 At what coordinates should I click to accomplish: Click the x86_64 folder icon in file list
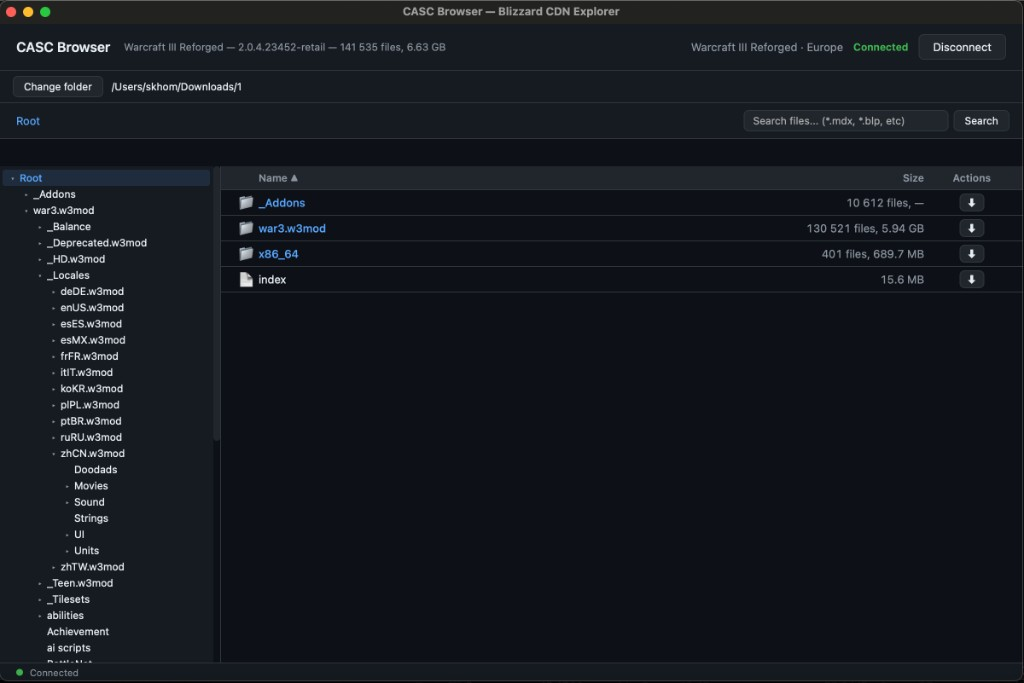[x=246, y=253]
